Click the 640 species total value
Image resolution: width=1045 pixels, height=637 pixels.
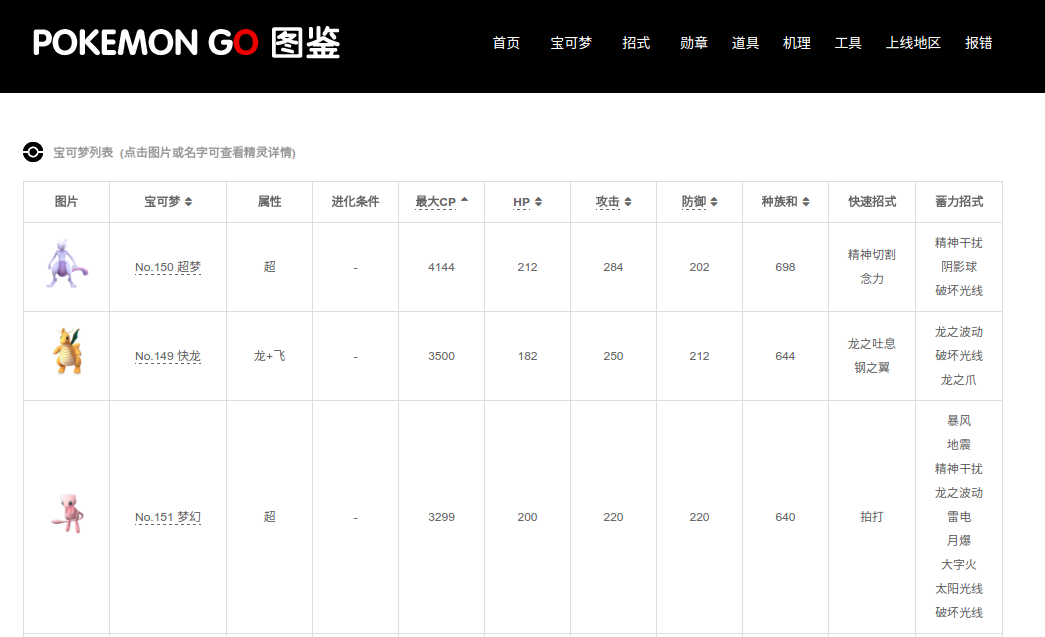(x=785, y=516)
